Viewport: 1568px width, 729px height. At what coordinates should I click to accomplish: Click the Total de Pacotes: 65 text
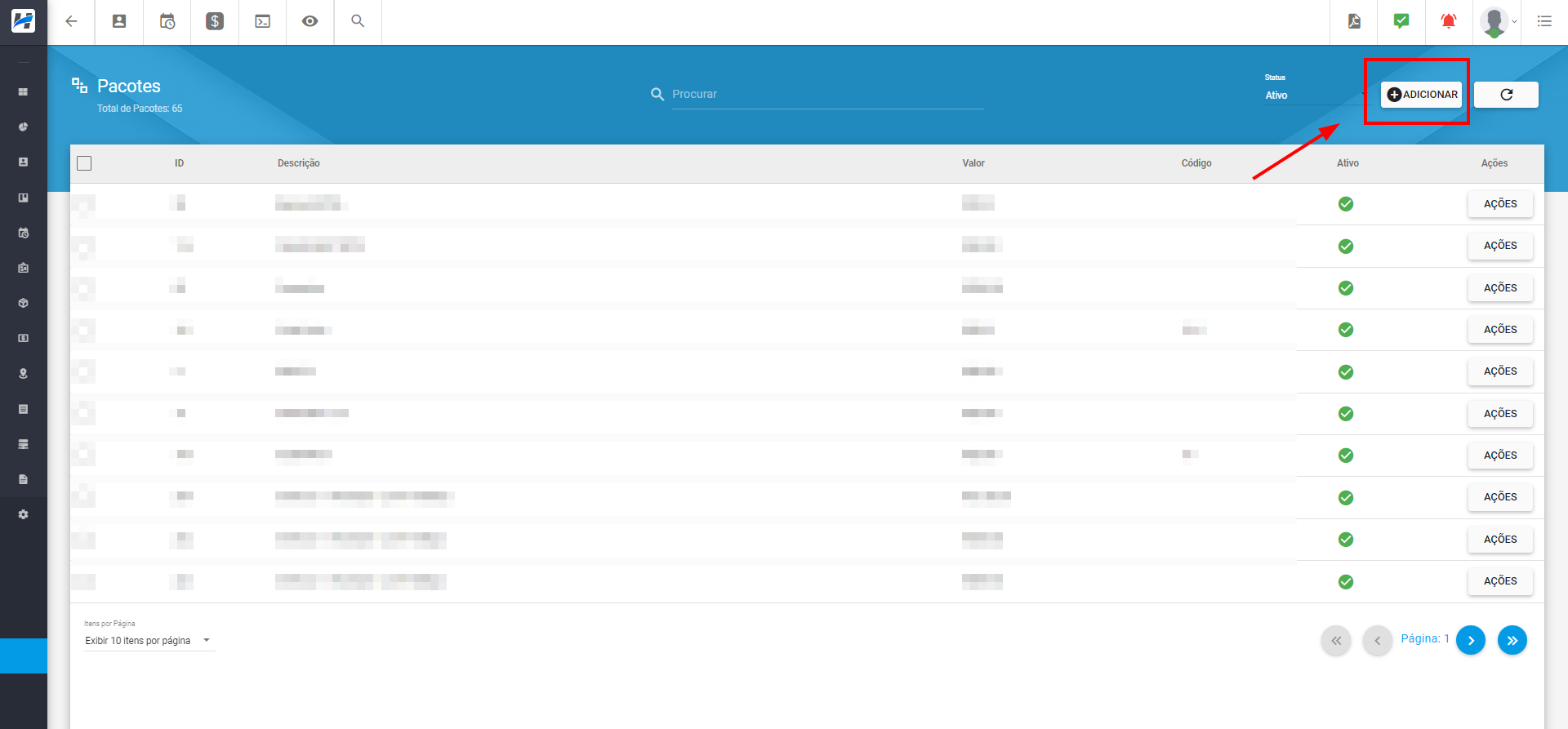tap(140, 109)
